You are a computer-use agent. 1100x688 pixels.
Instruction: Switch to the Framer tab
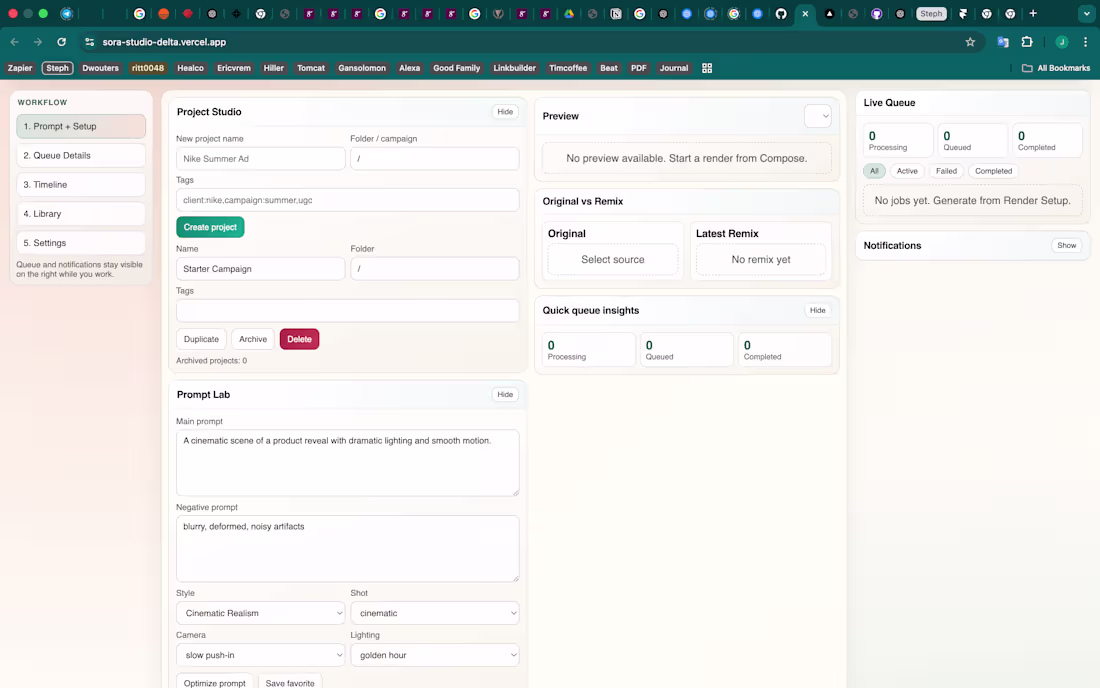(963, 13)
